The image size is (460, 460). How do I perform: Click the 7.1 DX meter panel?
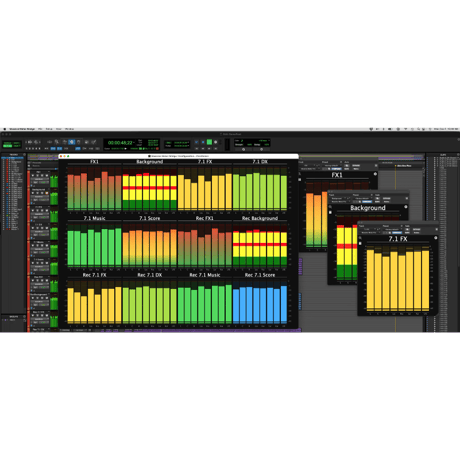pyautogui.click(x=260, y=188)
